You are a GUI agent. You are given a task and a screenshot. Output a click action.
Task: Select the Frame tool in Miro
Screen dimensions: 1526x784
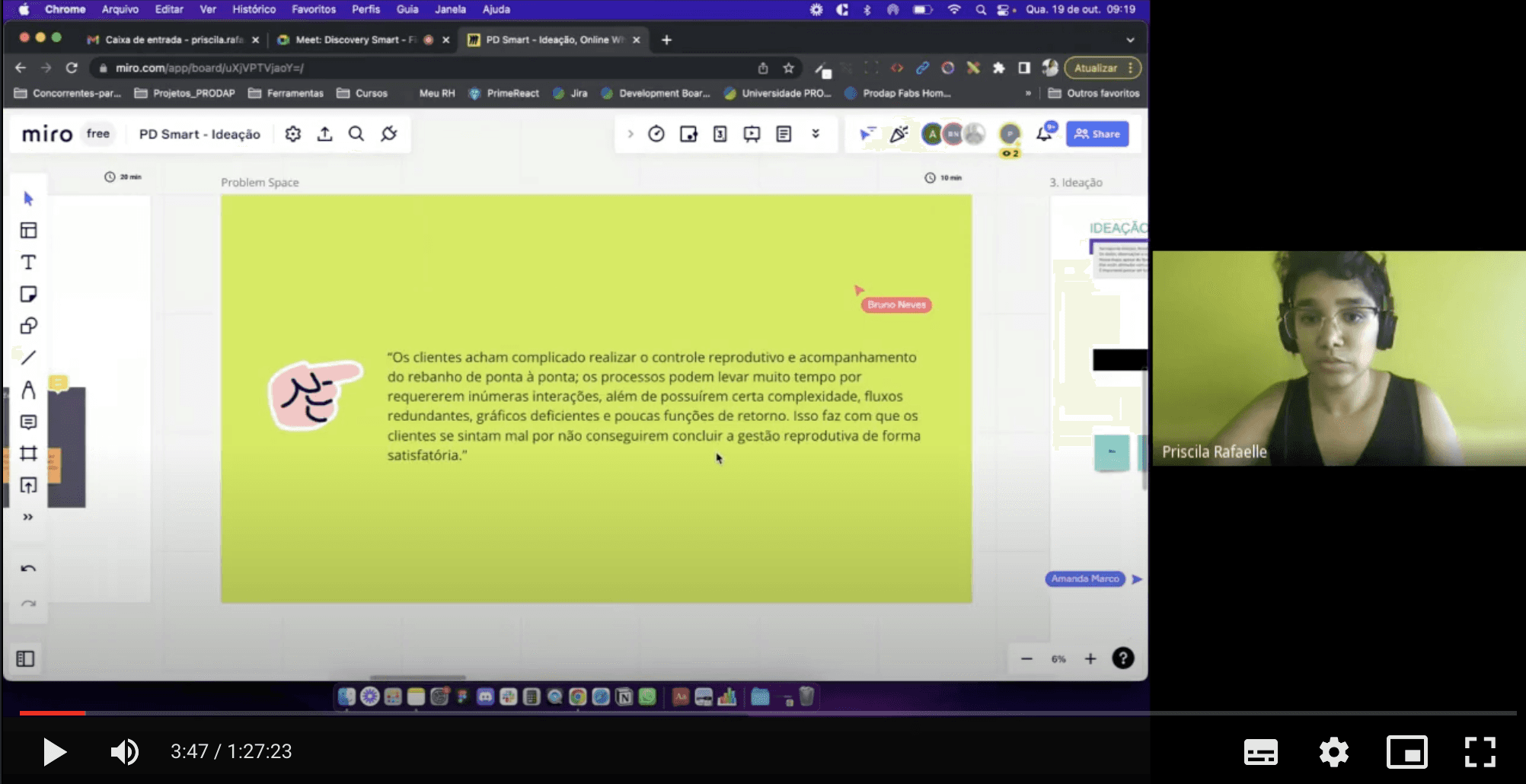tap(28, 454)
